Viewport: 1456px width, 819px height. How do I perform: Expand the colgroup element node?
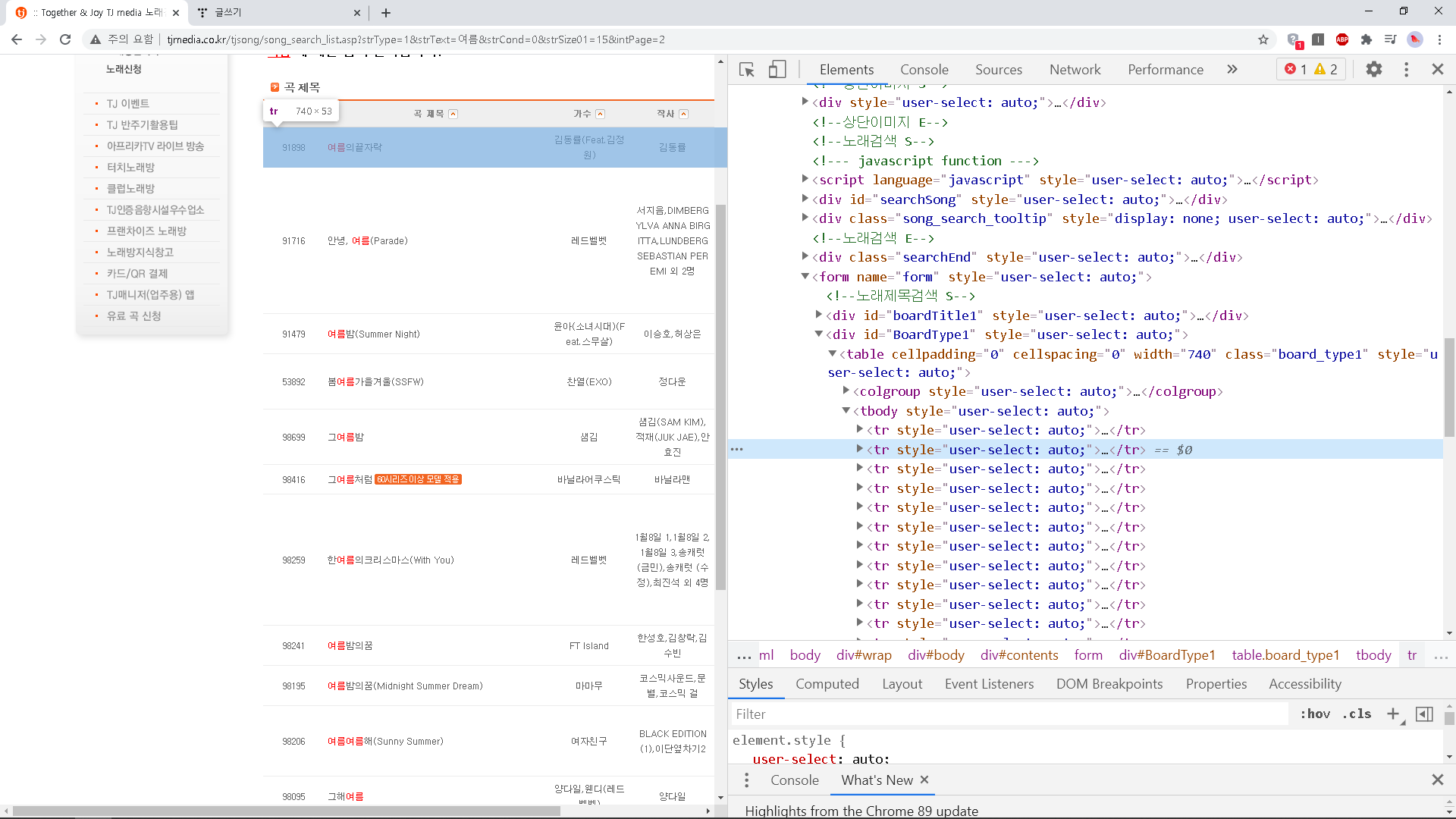pyautogui.click(x=846, y=391)
